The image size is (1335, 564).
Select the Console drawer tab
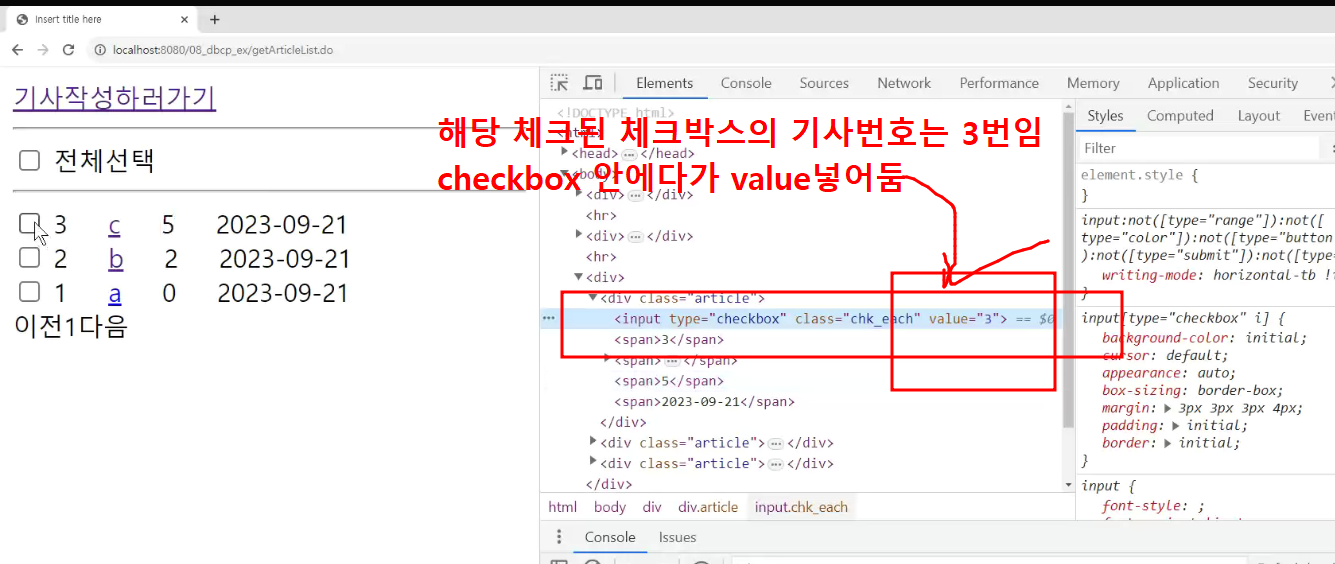coord(610,537)
